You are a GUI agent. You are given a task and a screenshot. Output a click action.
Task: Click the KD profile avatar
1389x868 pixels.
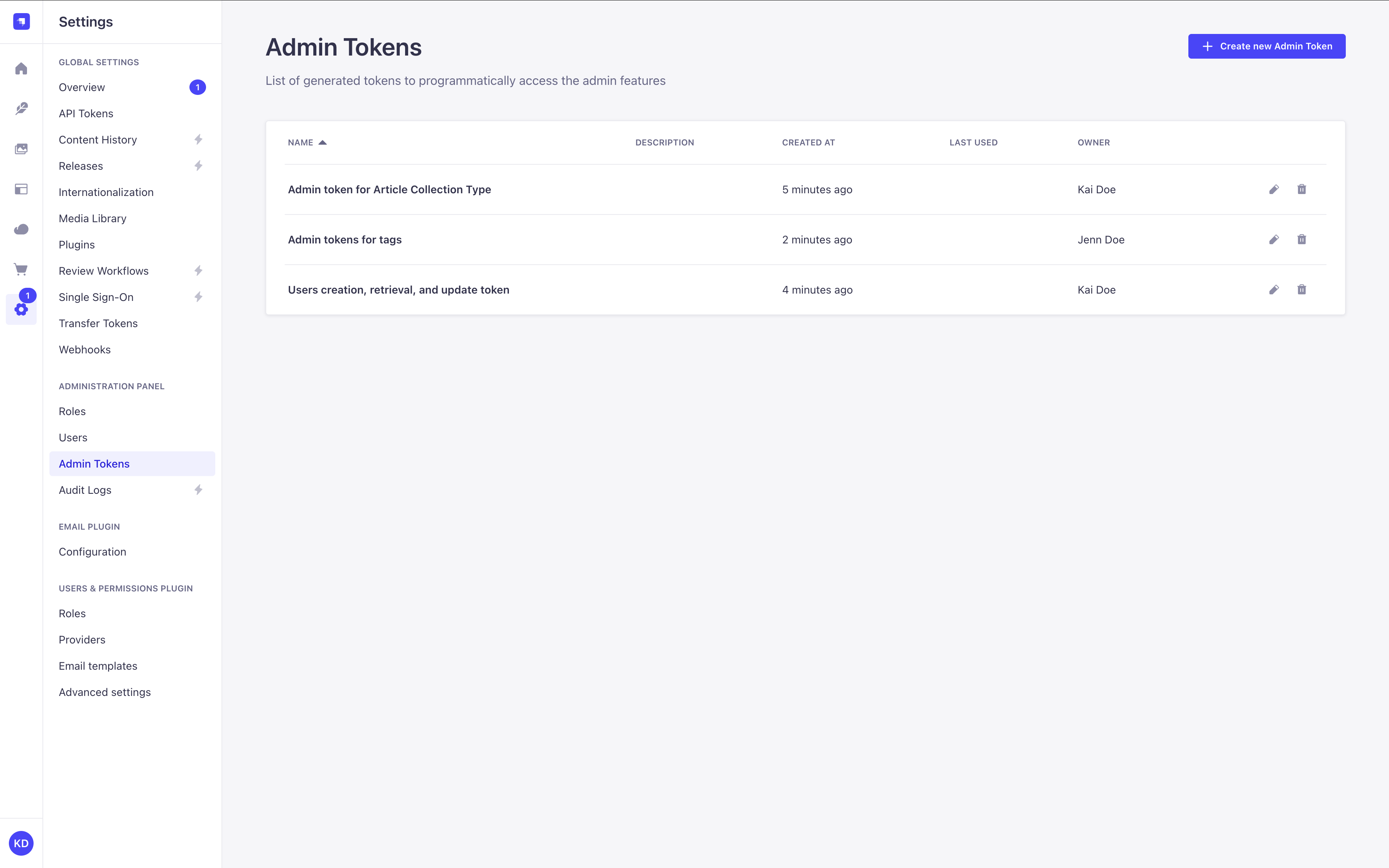point(21,843)
